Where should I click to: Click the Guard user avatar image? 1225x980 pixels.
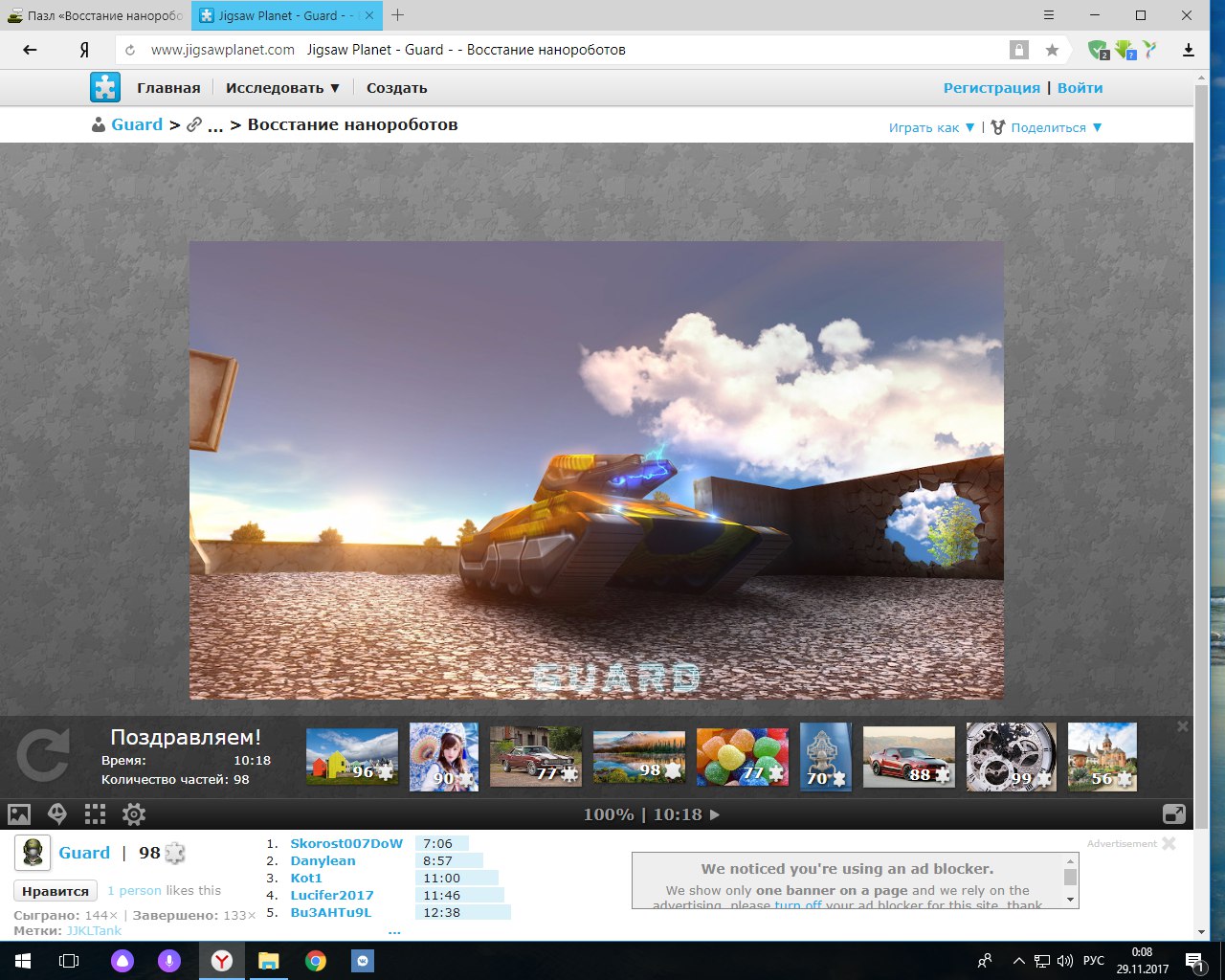[33, 853]
